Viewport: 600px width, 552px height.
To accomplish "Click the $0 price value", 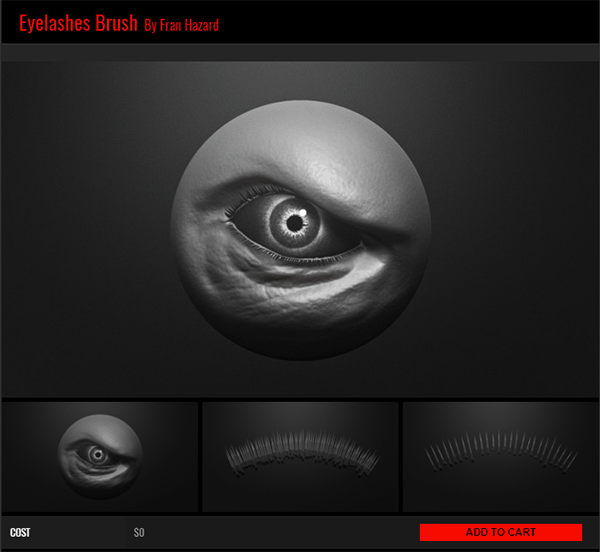I will 139,533.
